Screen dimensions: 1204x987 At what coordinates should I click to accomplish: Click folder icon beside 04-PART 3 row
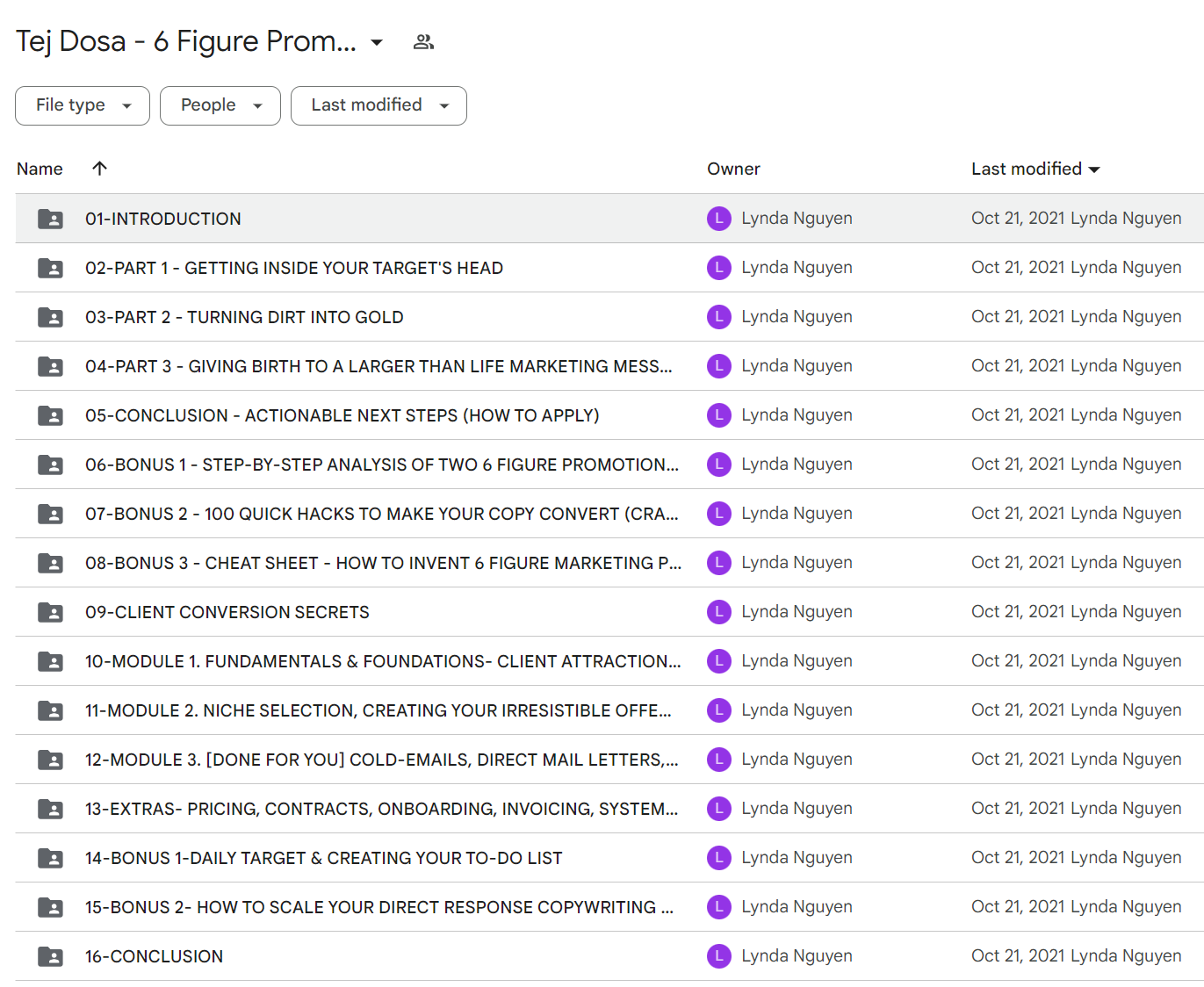(x=50, y=366)
